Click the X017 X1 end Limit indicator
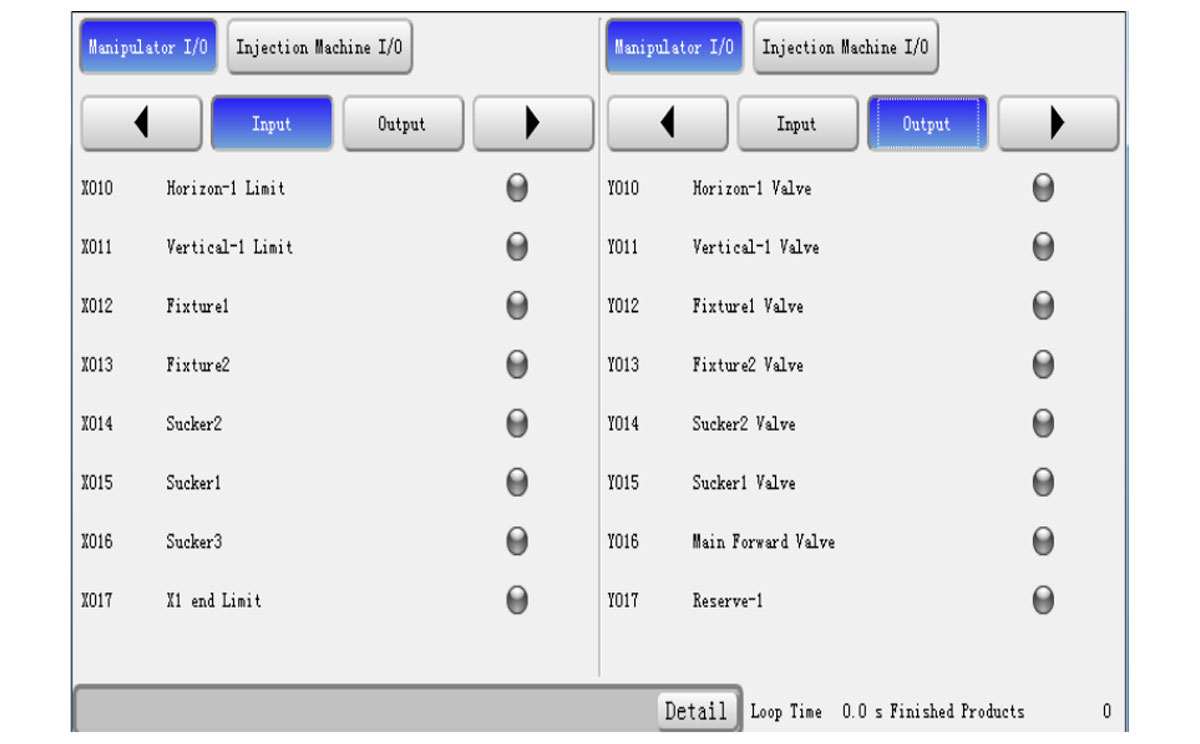 517,600
